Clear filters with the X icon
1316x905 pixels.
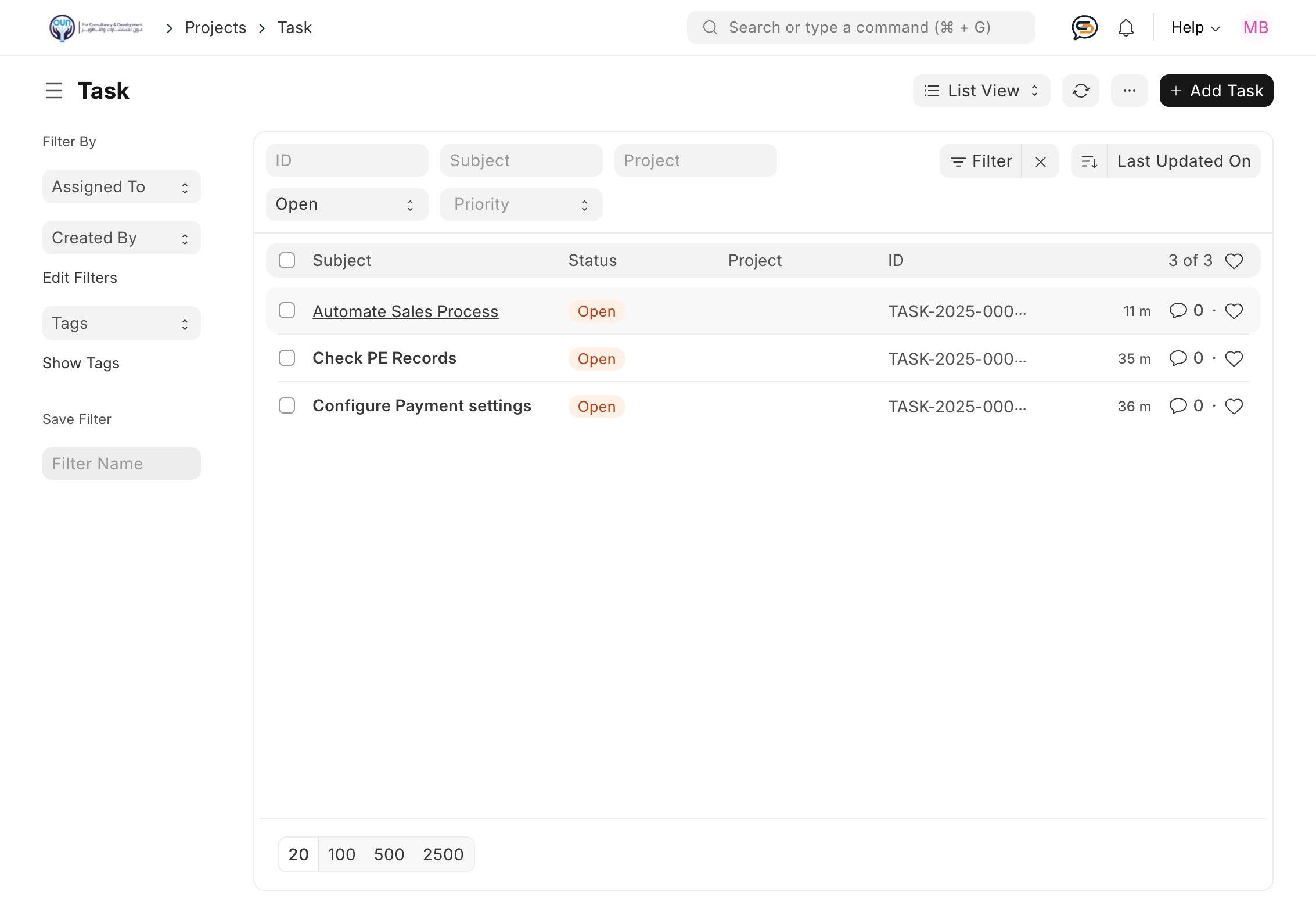(x=1040, y=161)
